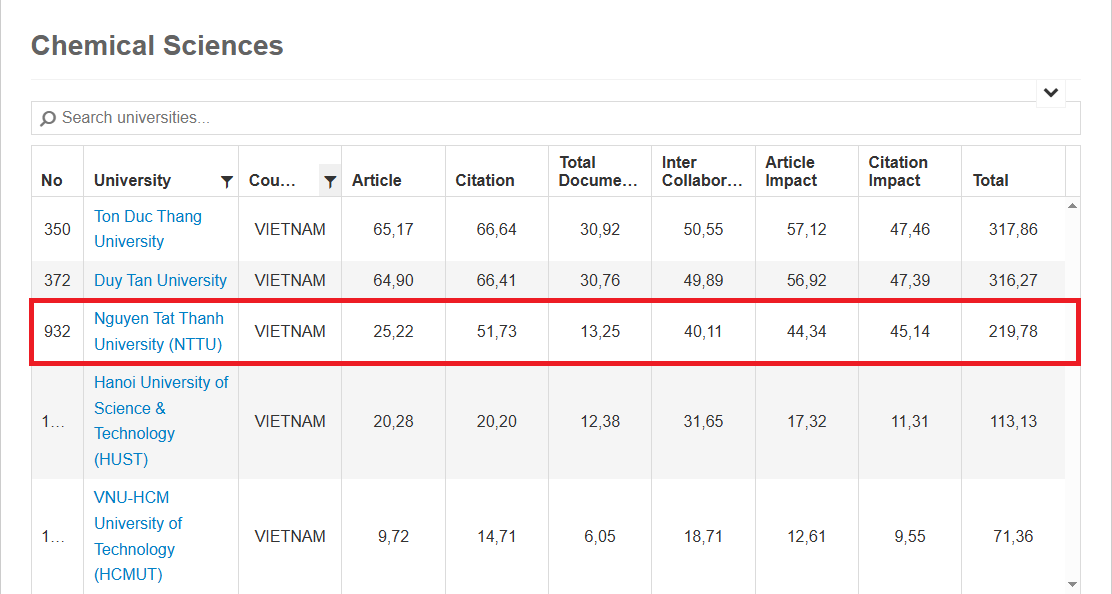This screenshot has height=594, width=1112.
Task: Open the Country column filter icon
Action: click(x=330, y=181)
